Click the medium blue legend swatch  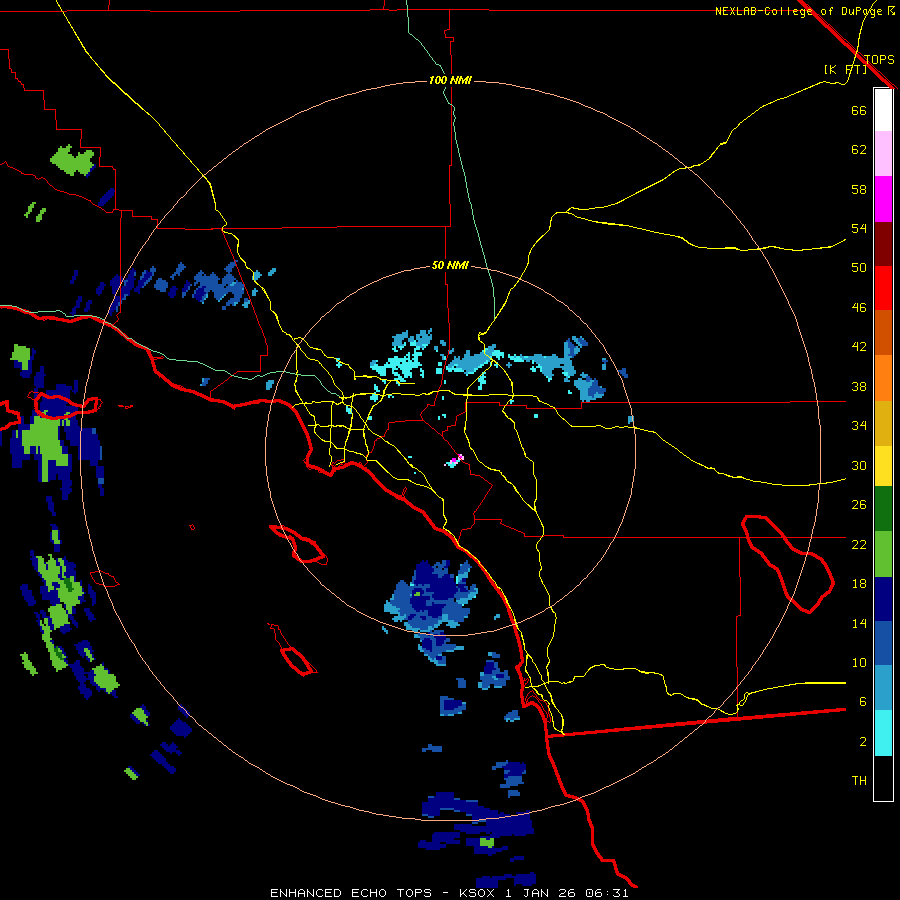[883, 644]
